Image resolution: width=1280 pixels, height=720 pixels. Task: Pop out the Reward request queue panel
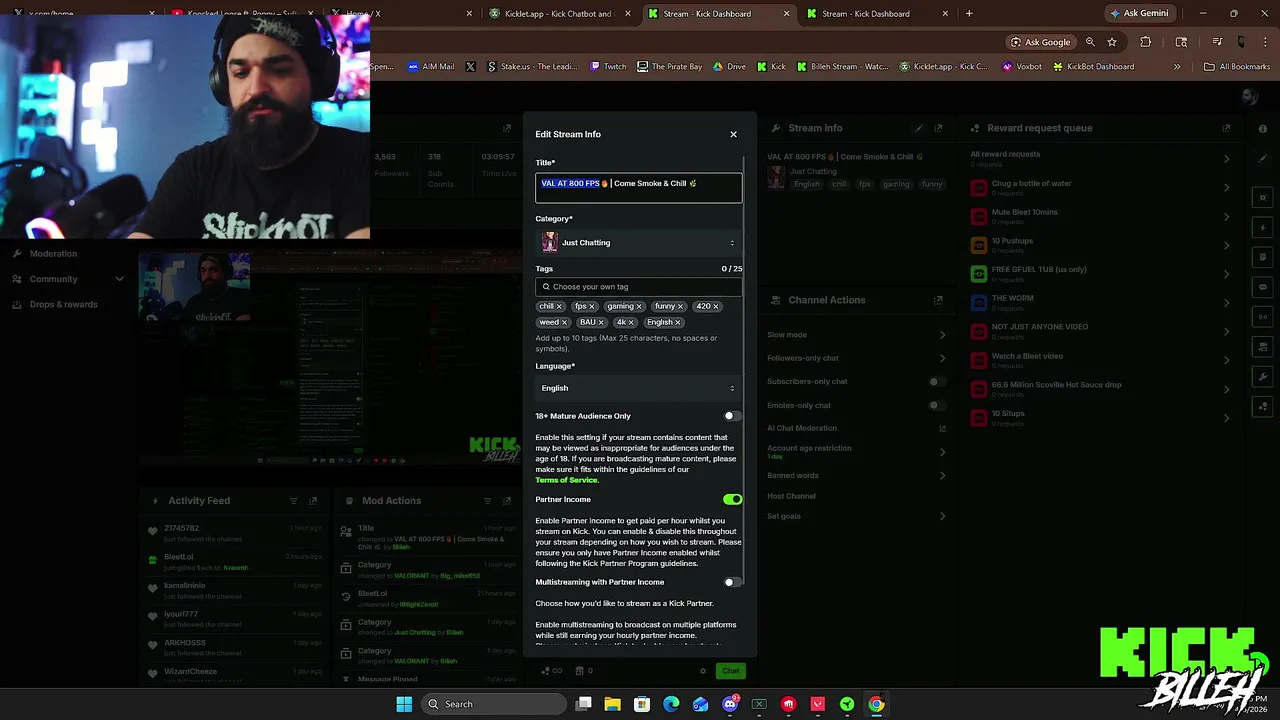tap(1226, 128)
